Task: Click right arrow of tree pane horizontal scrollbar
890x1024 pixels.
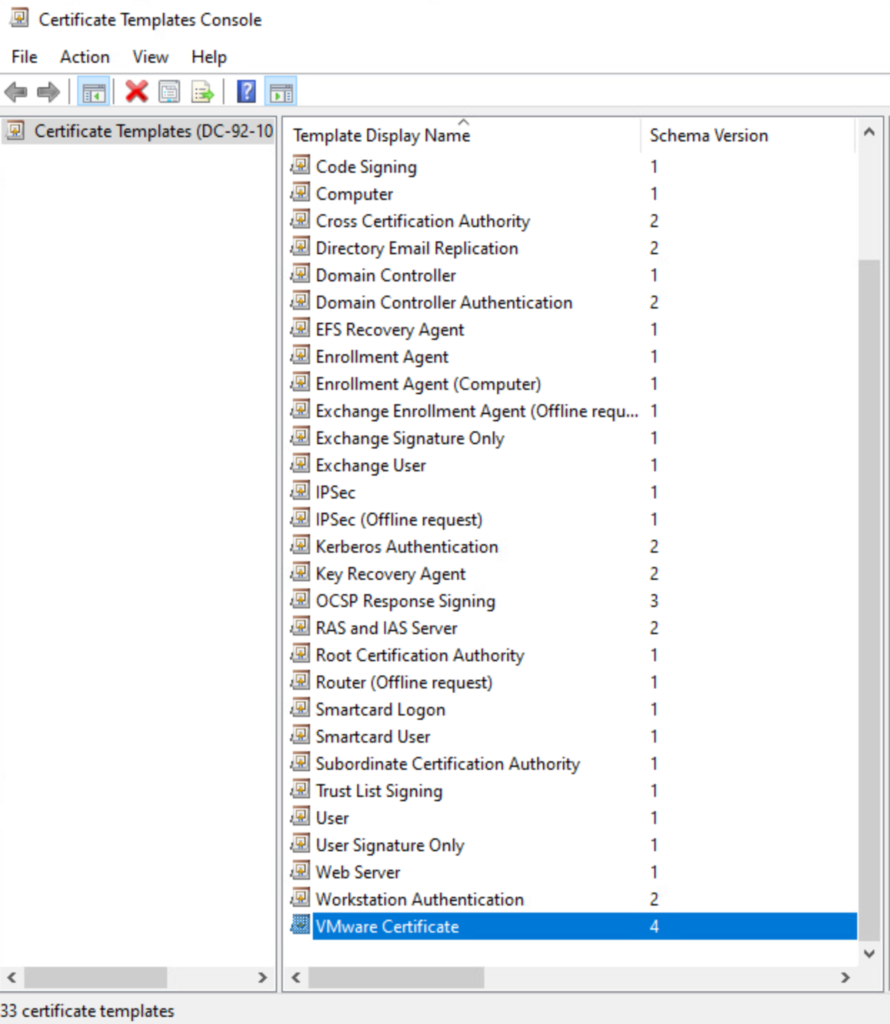Action: click(262, 977)
